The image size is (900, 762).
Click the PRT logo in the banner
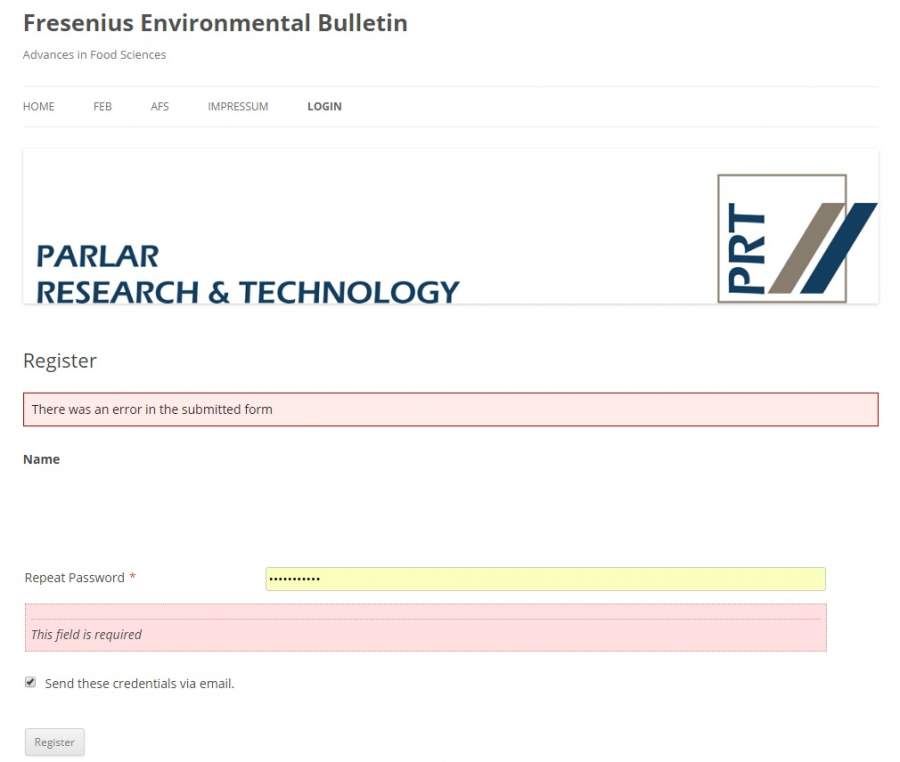coord(797,238)
